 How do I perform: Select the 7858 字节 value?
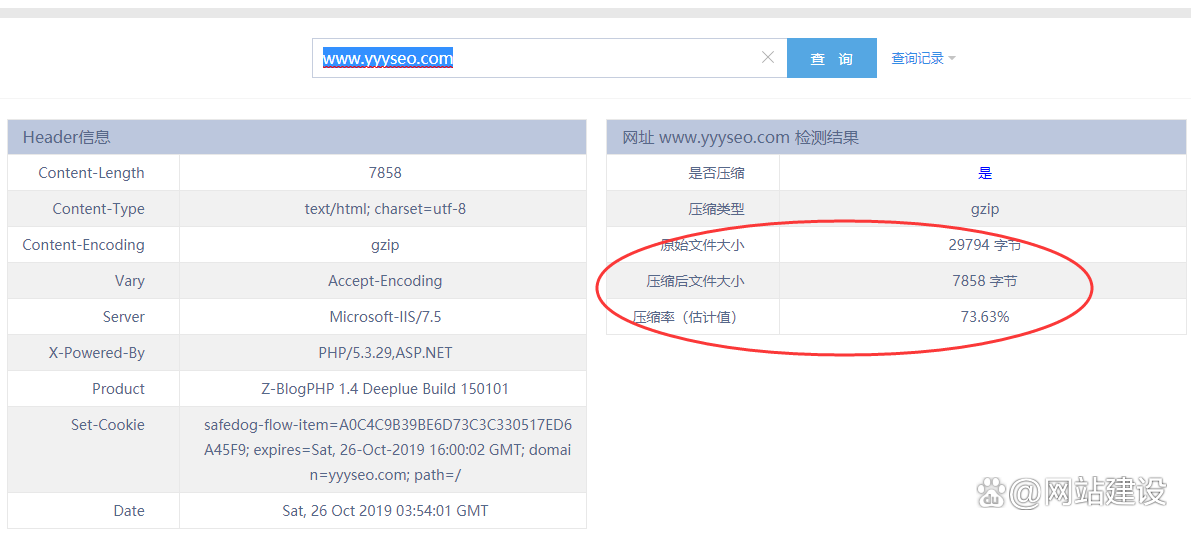(x=984, y=281)
